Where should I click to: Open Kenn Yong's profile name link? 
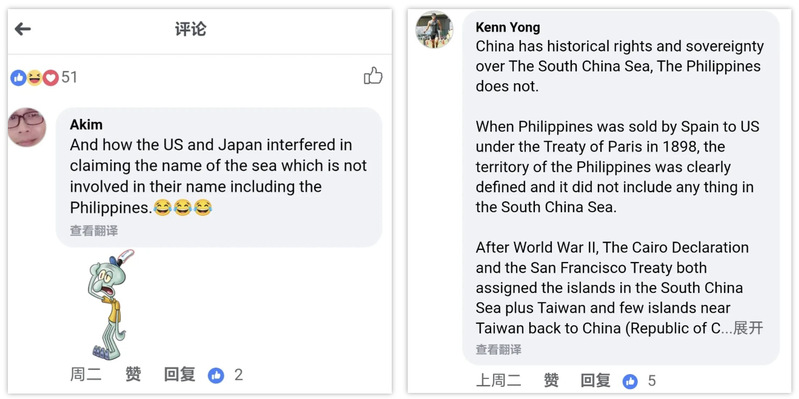[508, 26]
